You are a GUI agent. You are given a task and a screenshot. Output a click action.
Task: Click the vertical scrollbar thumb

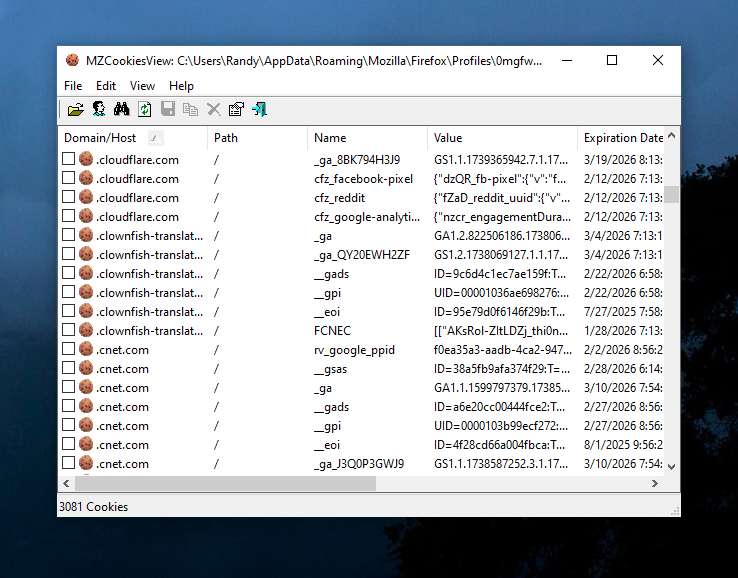coord(672,194)
